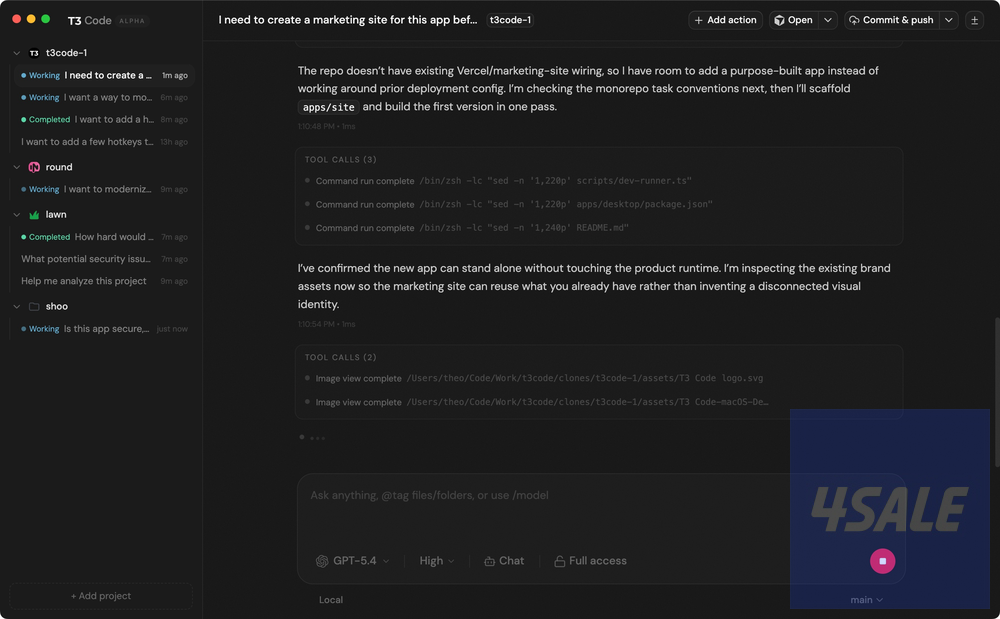
Task: Click the round project pink logo icon
Action: tap(34, 167)
